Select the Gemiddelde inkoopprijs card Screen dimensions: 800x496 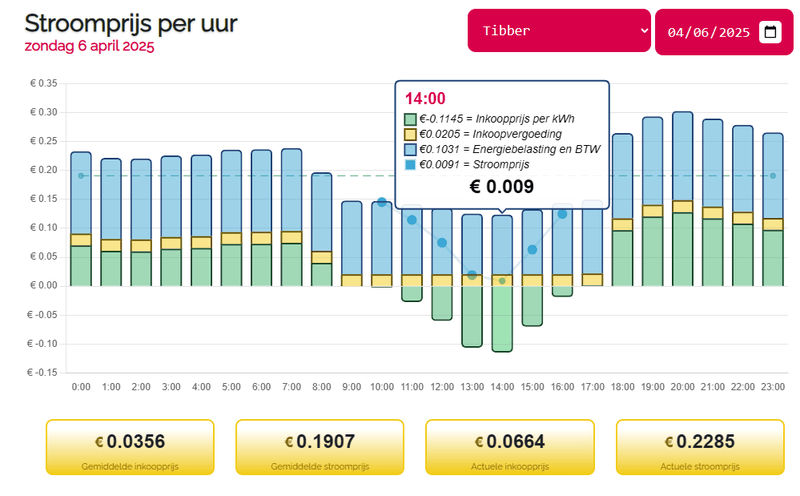pos(130,446)
